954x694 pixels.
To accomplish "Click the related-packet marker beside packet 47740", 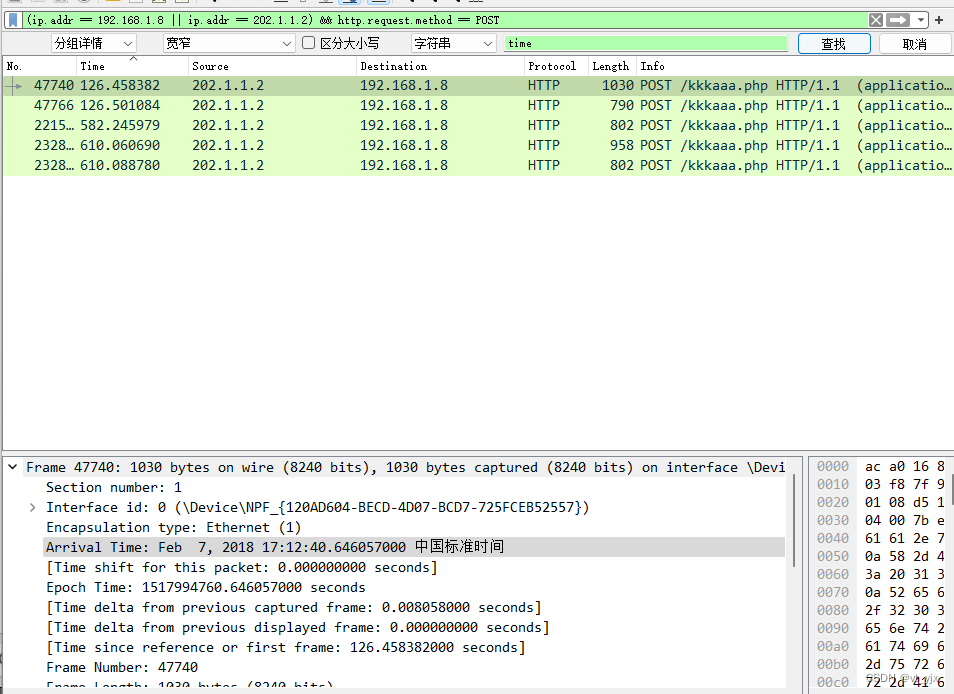I will [13, 86].
